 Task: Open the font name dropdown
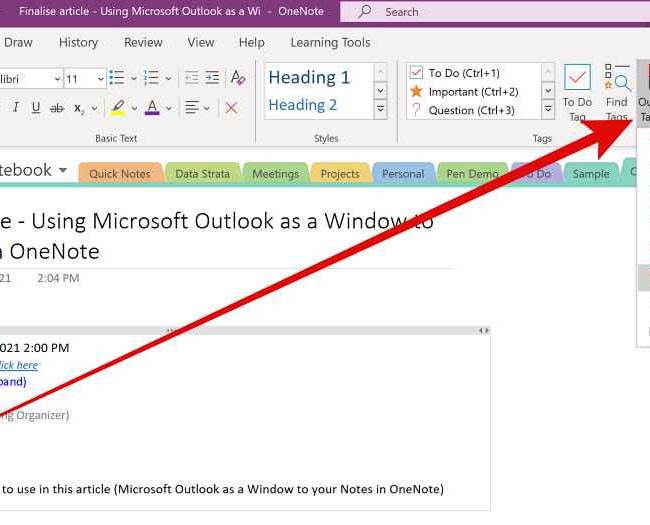click(57, 78)
